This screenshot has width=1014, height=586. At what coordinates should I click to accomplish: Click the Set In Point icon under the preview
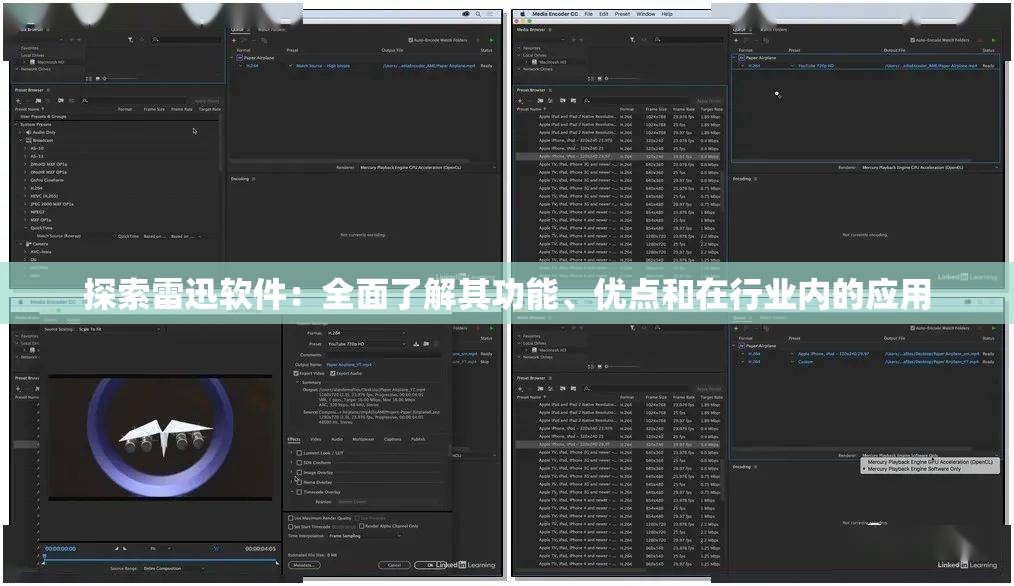point(117,548)
